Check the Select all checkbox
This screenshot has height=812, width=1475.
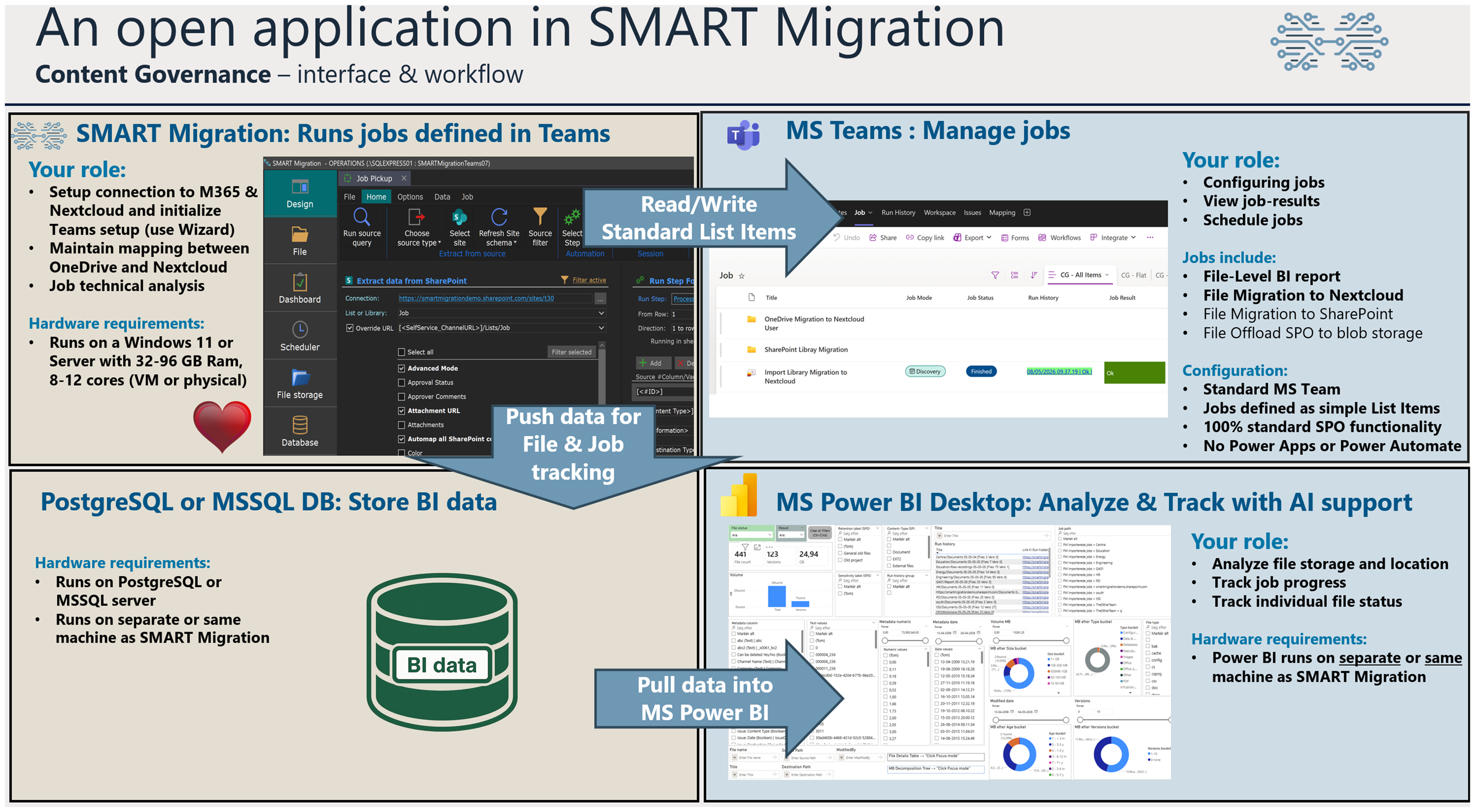[x=401, y=352]
